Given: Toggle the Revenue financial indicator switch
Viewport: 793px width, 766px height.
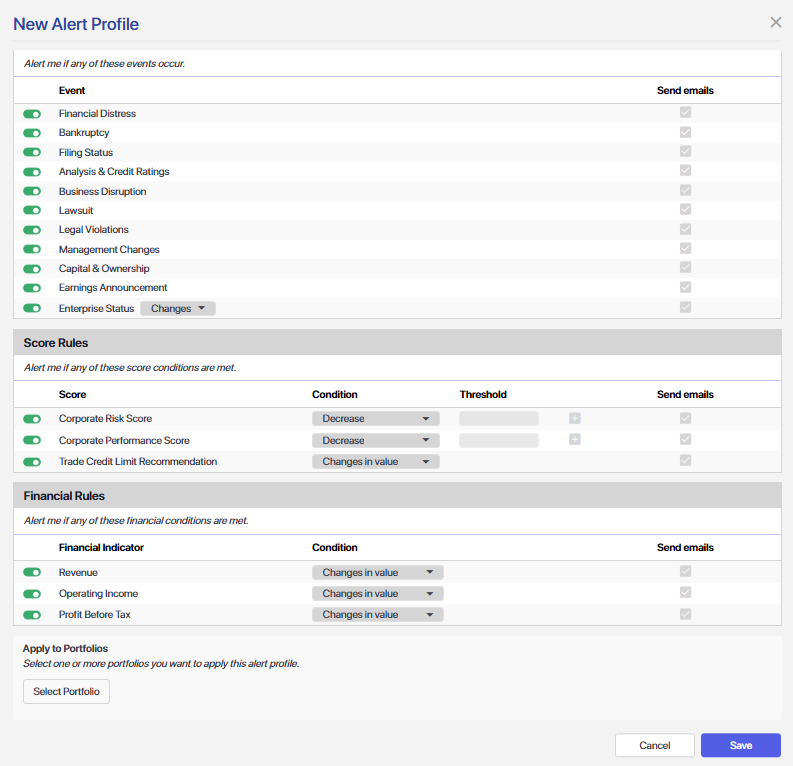Looking at the screenshot, I should [32, 573].
